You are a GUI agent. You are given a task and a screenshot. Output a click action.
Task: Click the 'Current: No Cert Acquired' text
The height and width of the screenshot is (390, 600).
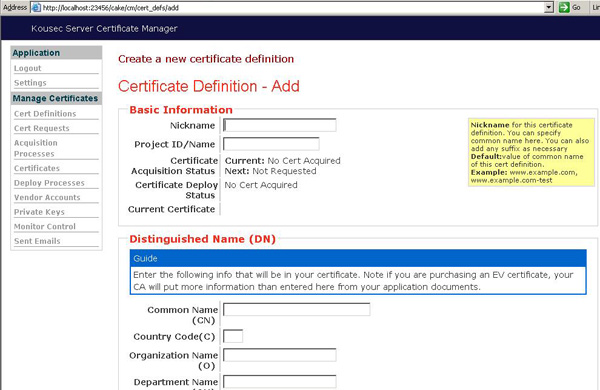(x=282, y=161)
